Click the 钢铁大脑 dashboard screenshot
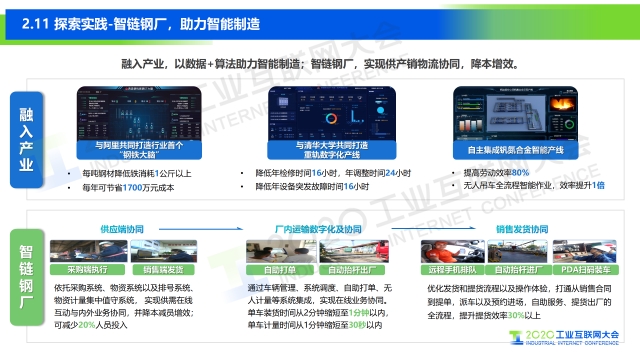This screenshot has height=360, width=640. coord(139,114)
